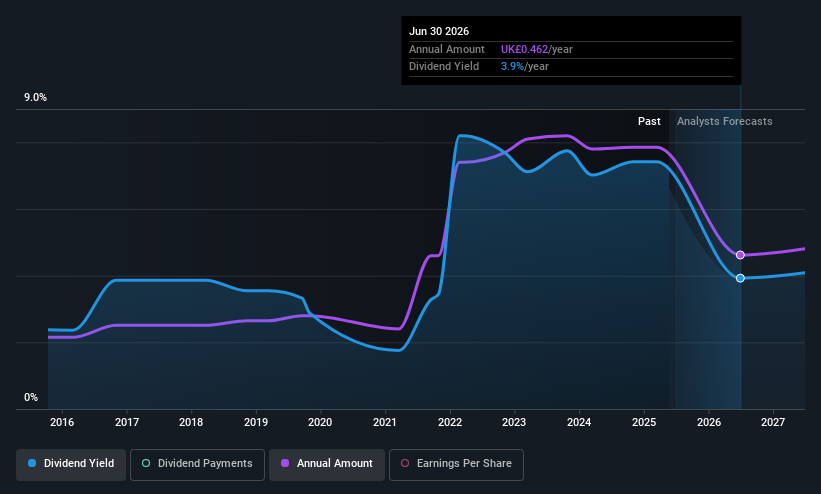Viewport: 821px width, 494px height.
Task: Click the 2018 x-axis label
Action: point(191,422)
